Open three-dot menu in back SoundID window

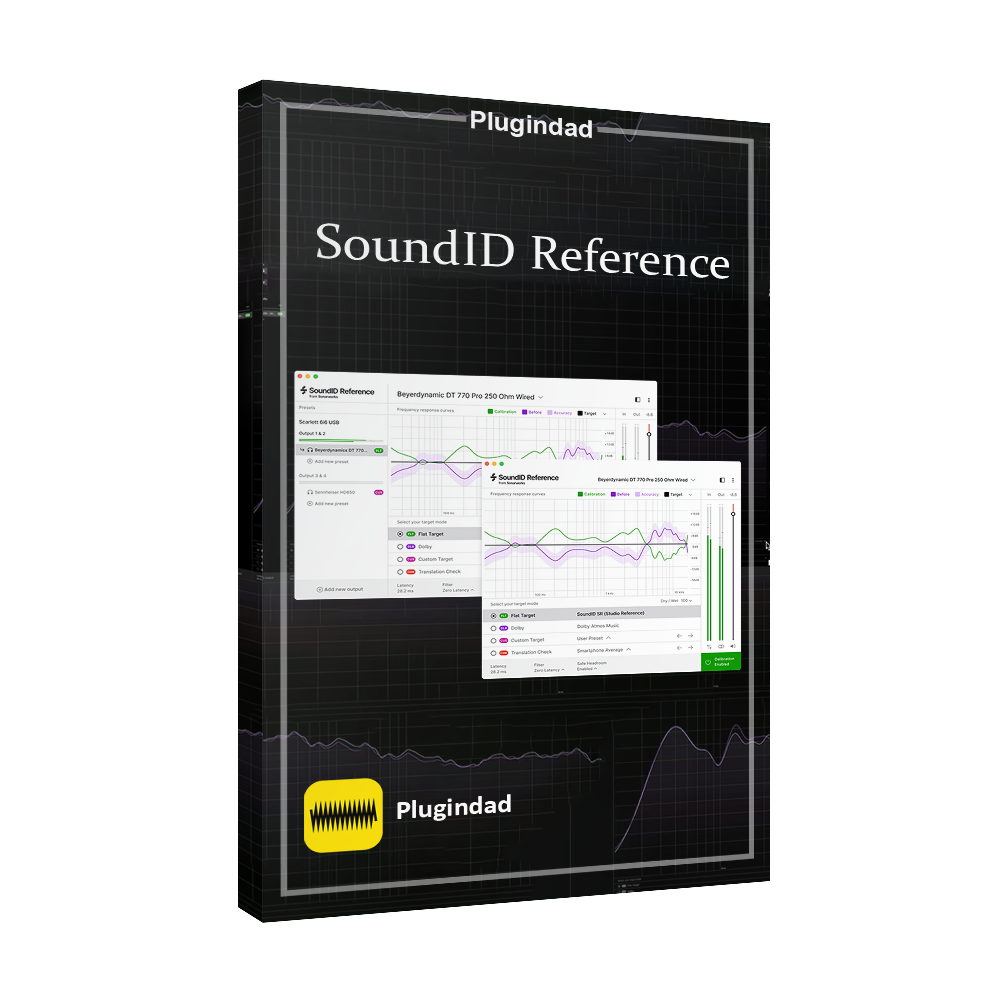[x=649, y=400]
